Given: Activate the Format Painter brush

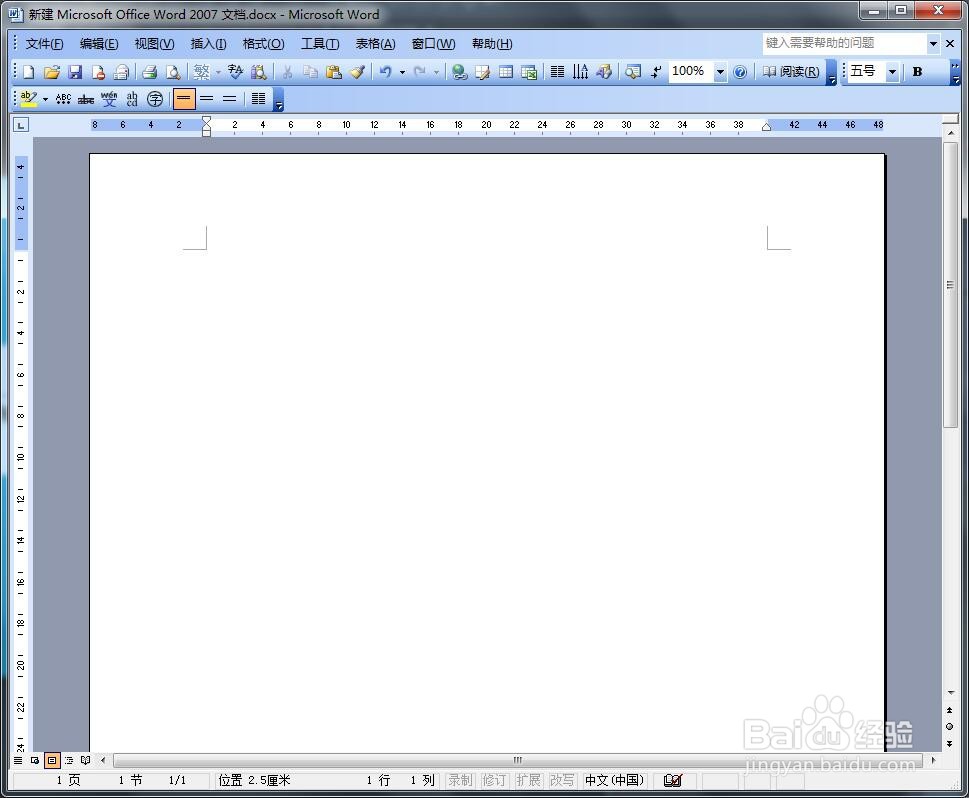Looking at the screenshot, I should coord(357,72).
